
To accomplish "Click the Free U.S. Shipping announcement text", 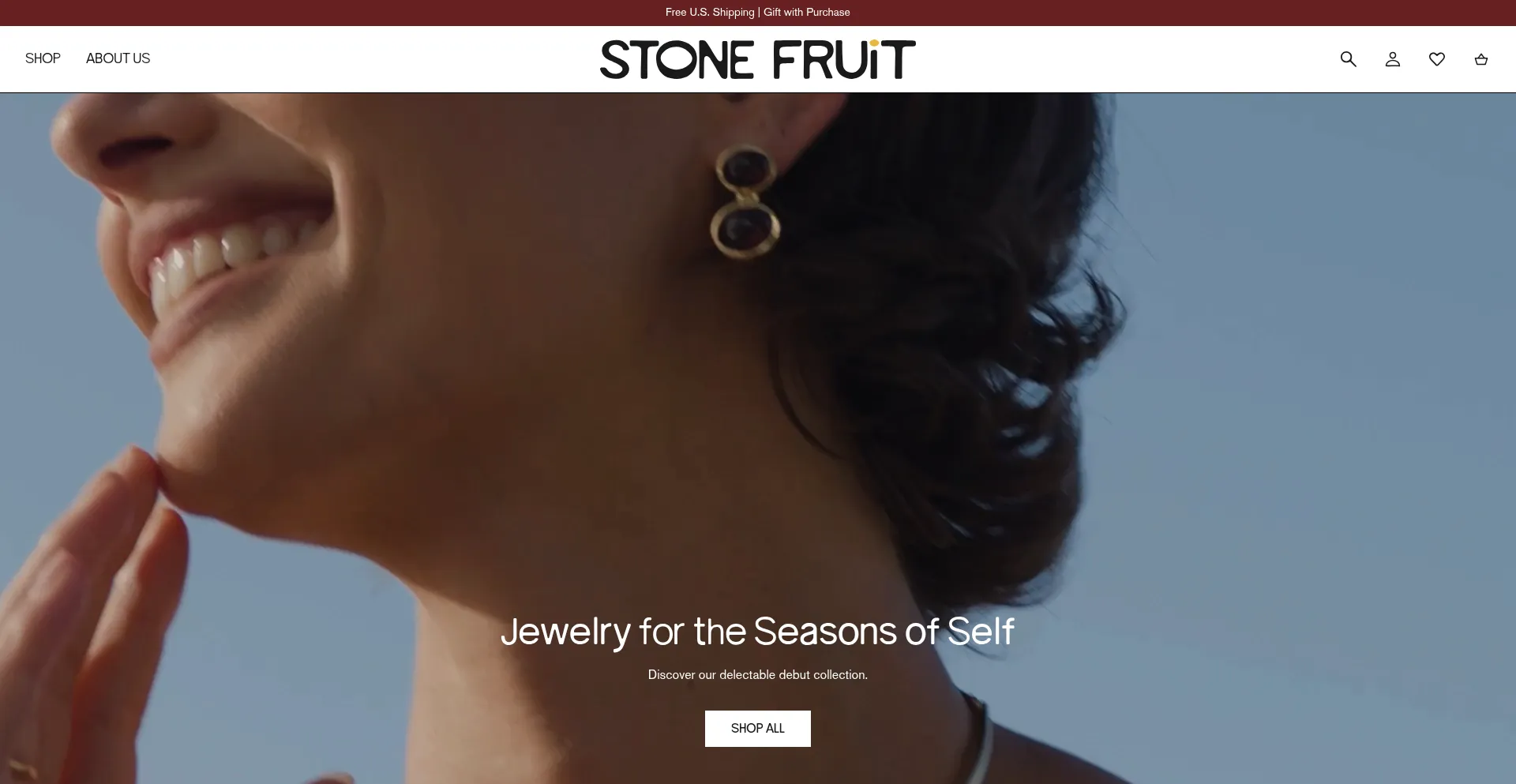I will tap(710, 13).
